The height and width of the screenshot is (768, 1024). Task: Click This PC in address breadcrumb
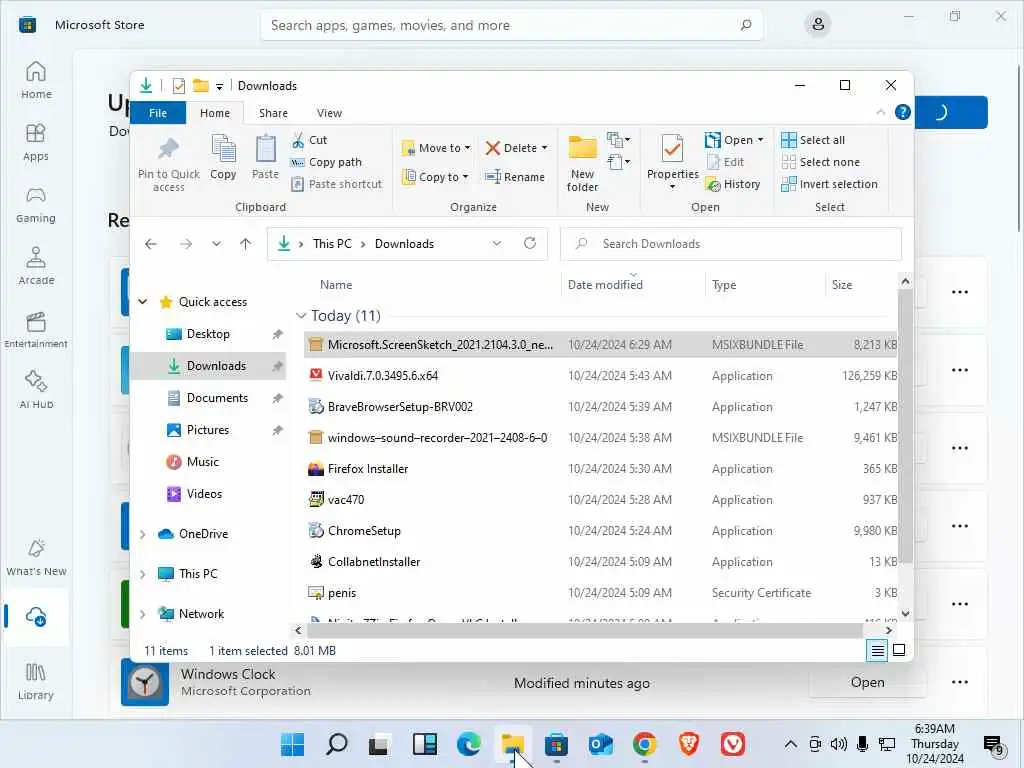click(332, 244)
